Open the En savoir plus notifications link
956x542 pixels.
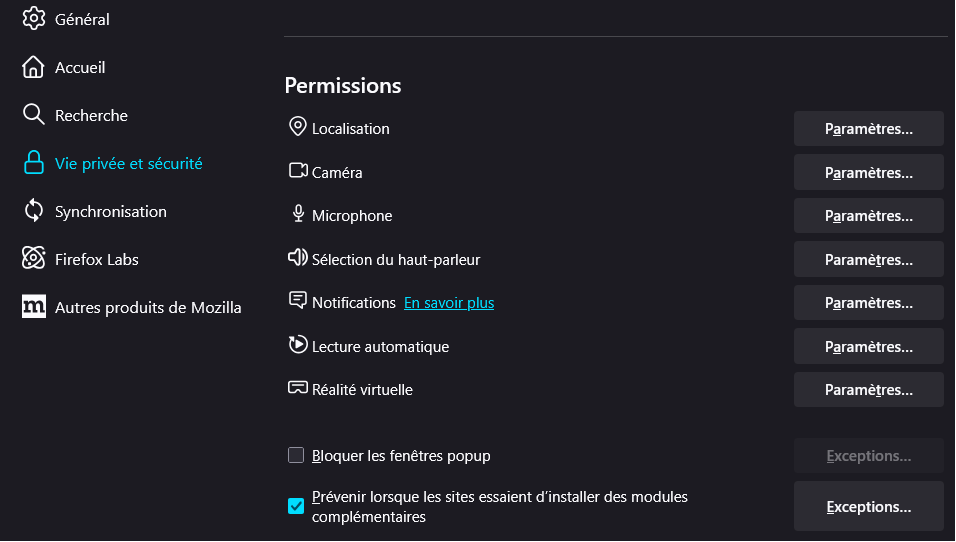[449, 303]
